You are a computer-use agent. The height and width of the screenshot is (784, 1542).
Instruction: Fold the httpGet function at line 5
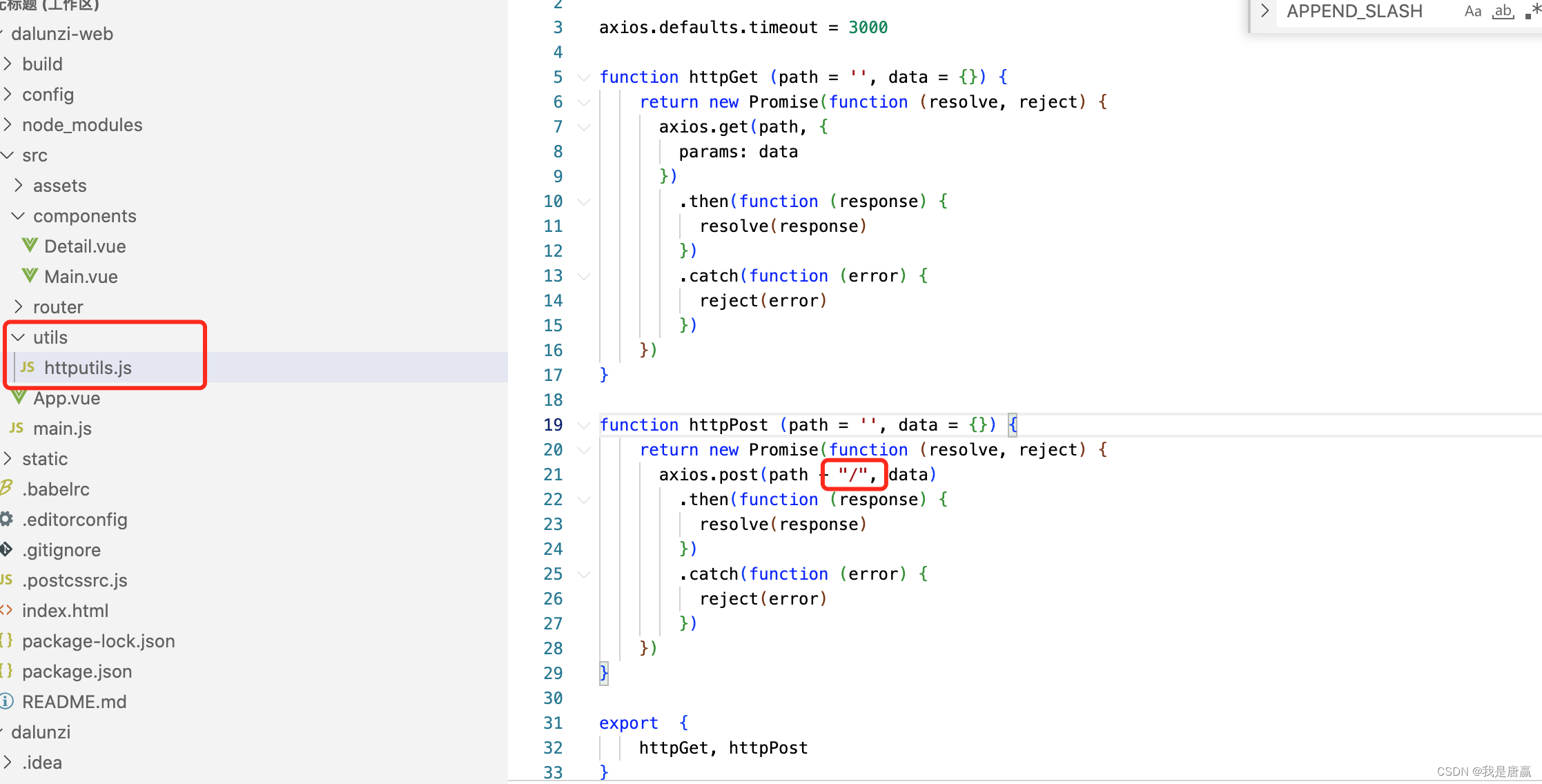click(x=584, y=77)
